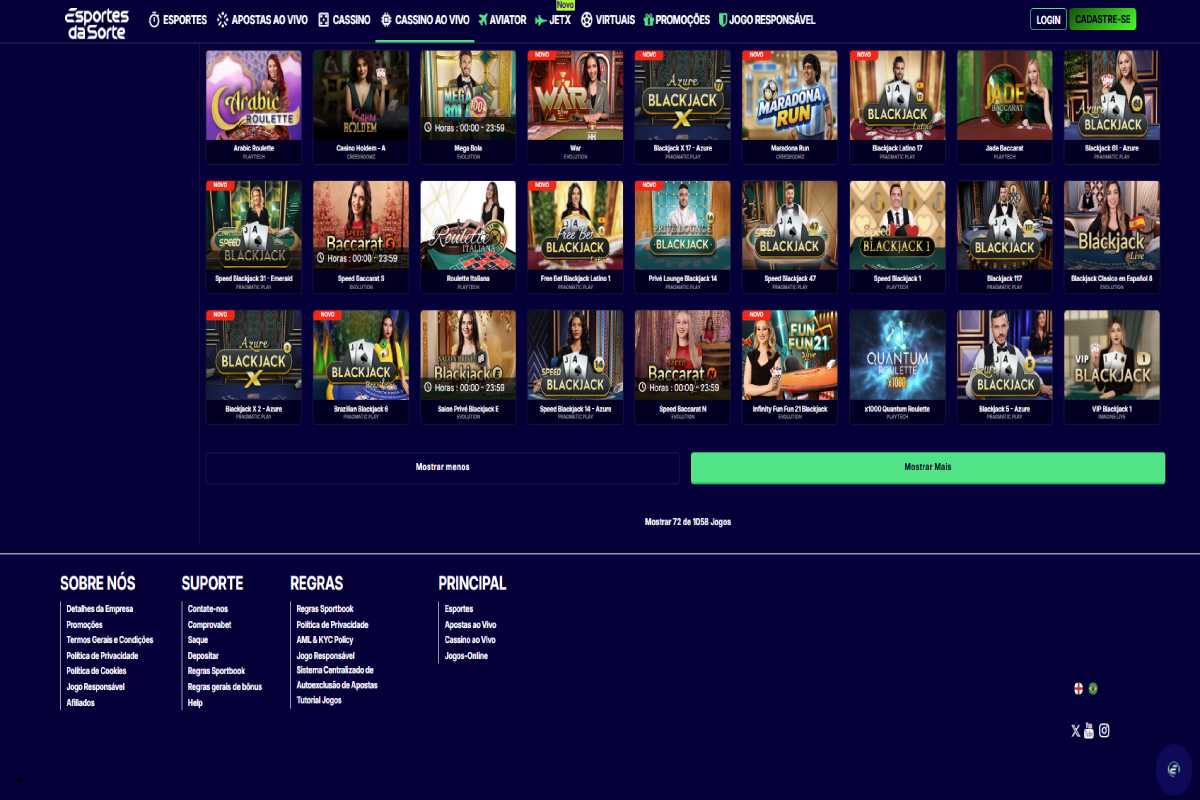Open the Regras gerais de bônus link
The width and height of the screenshot is (1200, 800).
tap(225, 687)
